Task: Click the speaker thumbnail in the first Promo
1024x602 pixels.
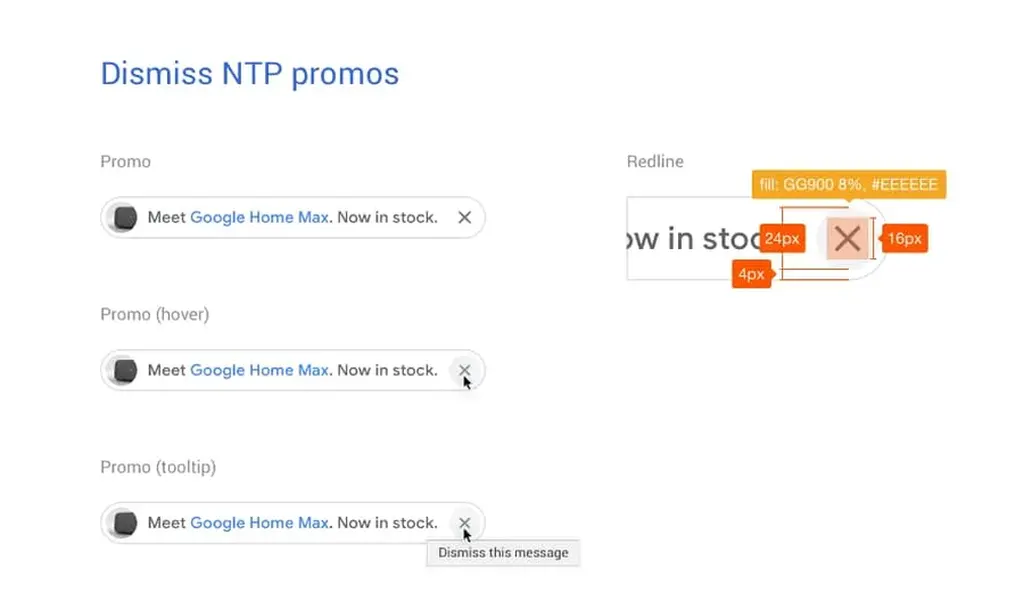Action: click(x=125, y=217)
